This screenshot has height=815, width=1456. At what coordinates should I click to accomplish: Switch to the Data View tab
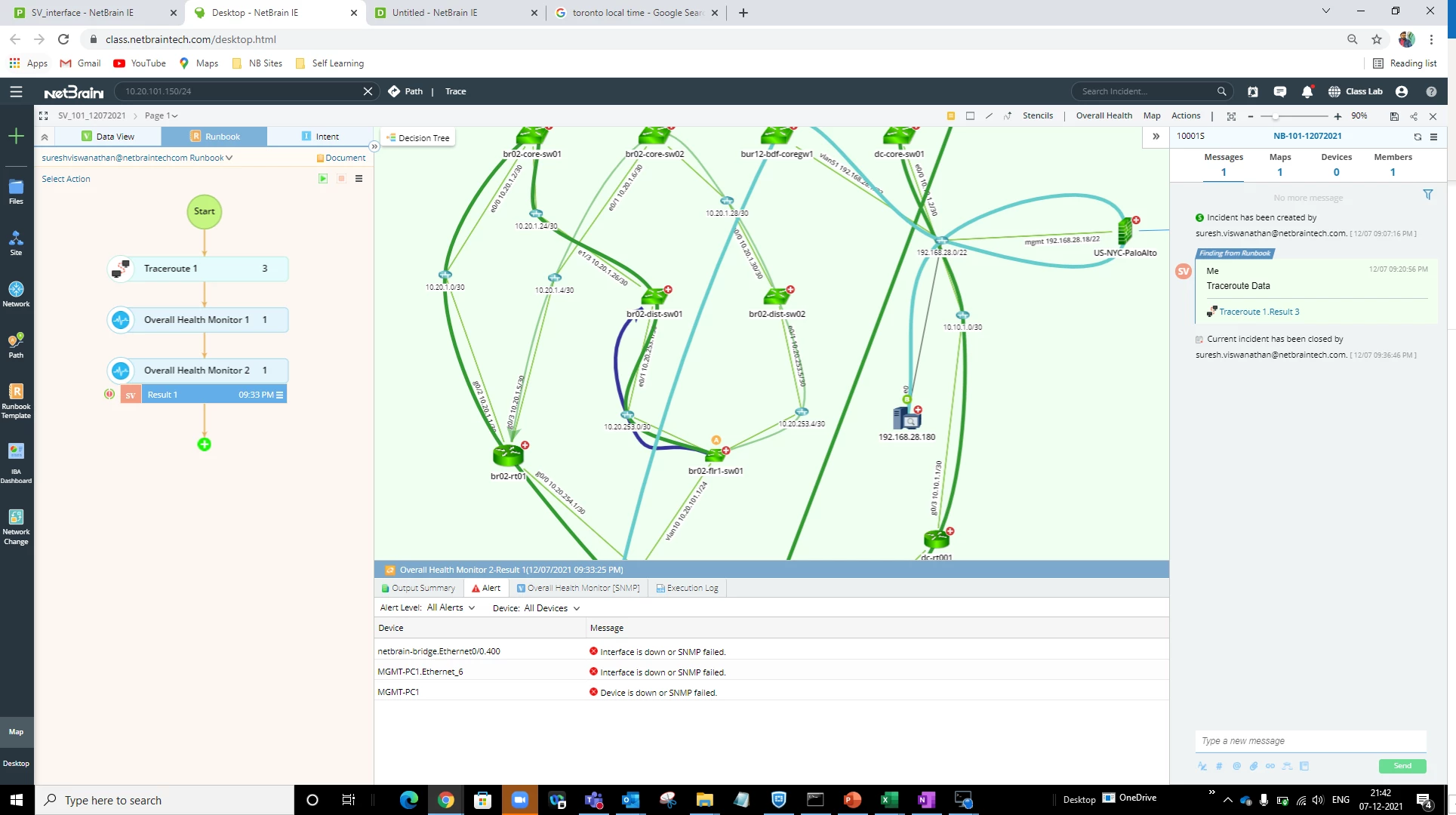pos(108,137)
